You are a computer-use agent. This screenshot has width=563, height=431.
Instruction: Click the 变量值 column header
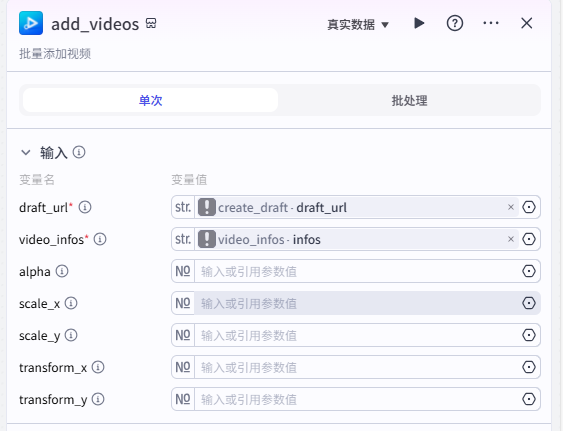(x=189, y=179)
